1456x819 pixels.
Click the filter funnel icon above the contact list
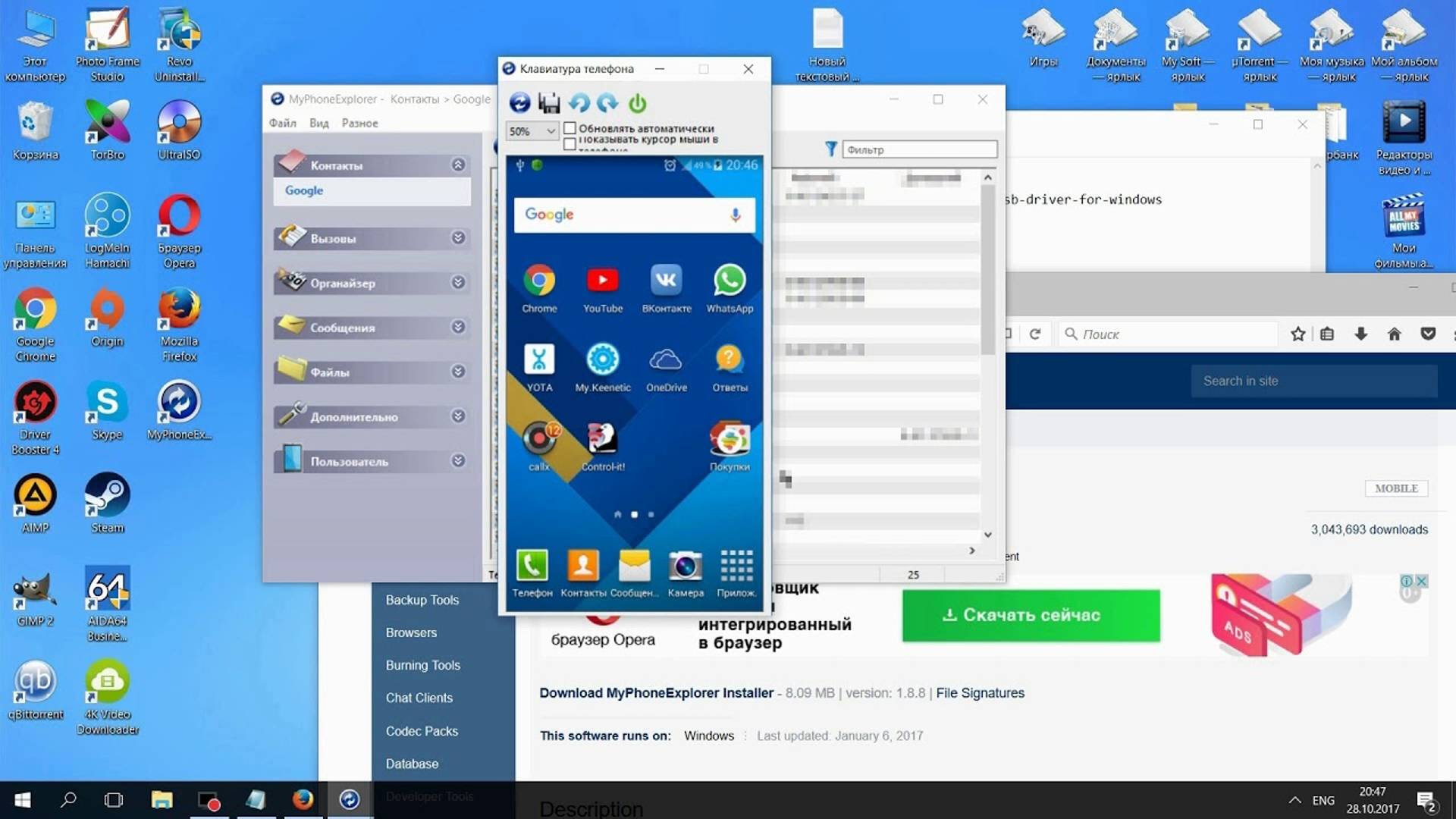[831, 149]
